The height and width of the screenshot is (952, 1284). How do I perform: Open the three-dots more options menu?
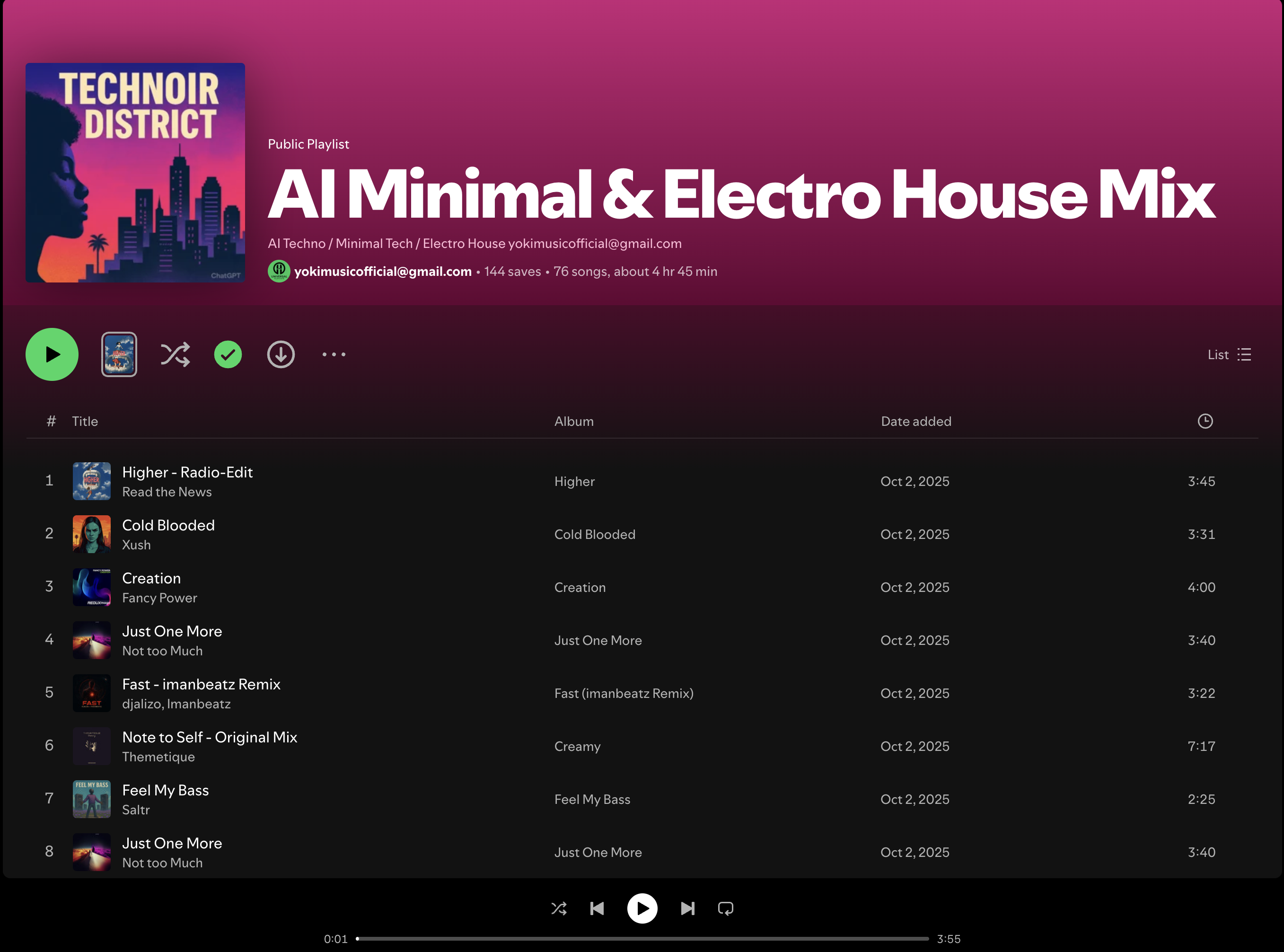point(334,354)
